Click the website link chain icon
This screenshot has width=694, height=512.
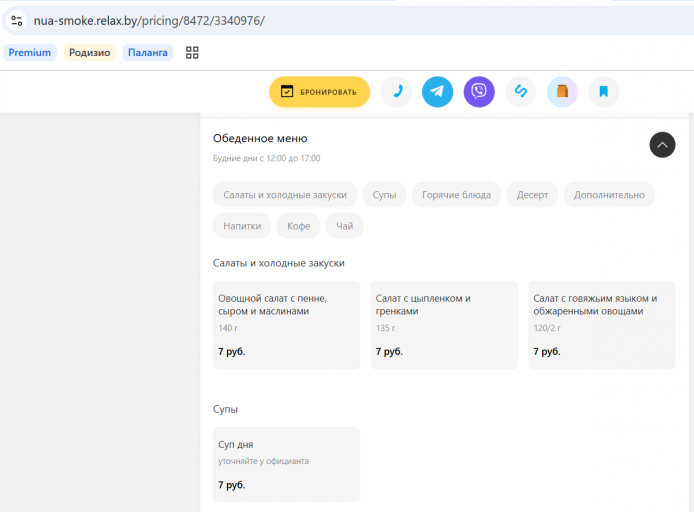click(x=520, y=92)
